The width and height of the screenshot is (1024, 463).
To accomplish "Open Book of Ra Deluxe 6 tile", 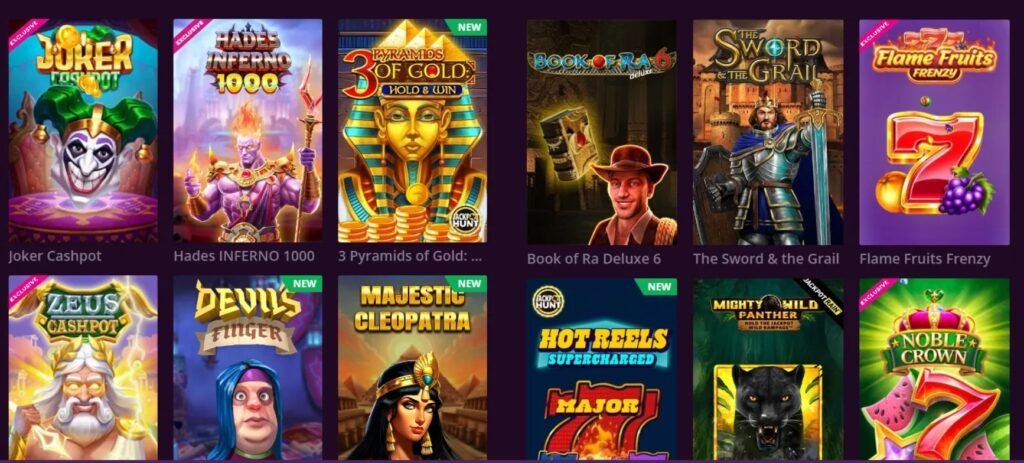I will (x=601, y=133).
